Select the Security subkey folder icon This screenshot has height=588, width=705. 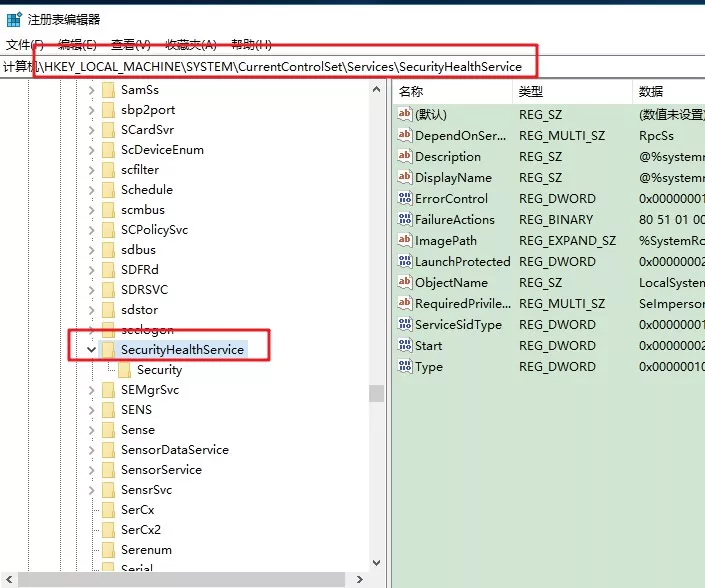tap(125, 370)
